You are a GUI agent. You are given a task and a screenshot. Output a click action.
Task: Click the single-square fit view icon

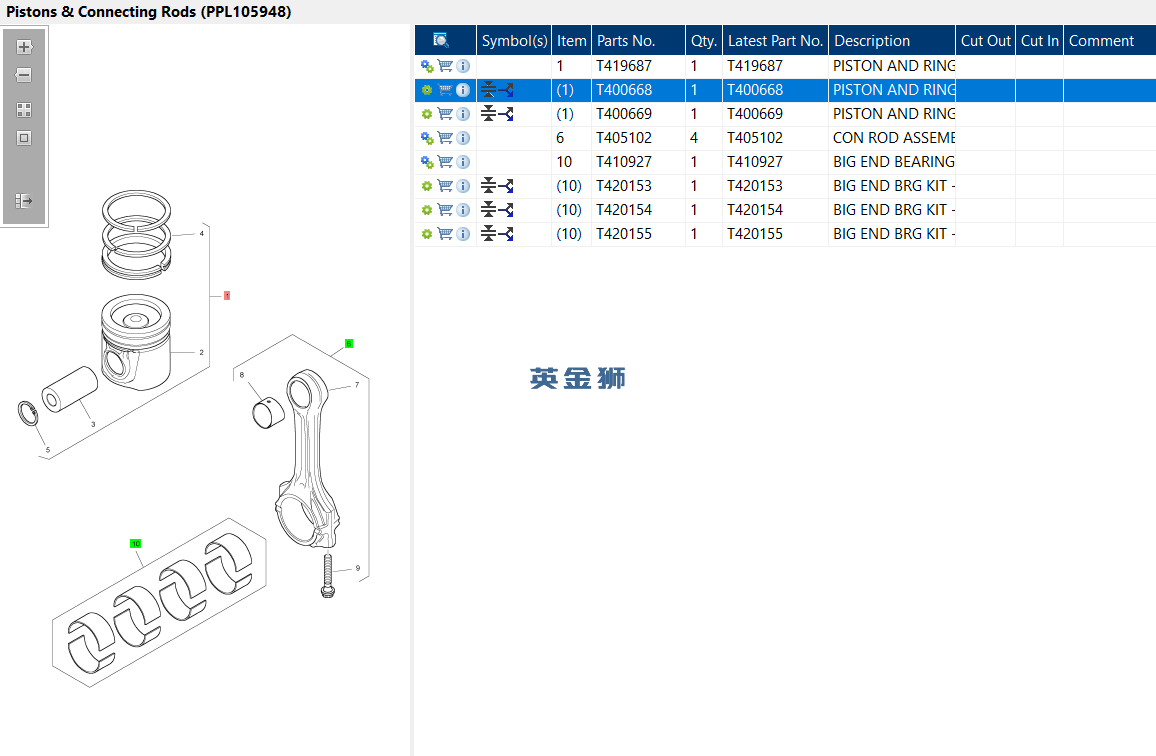tap(24, 138)
